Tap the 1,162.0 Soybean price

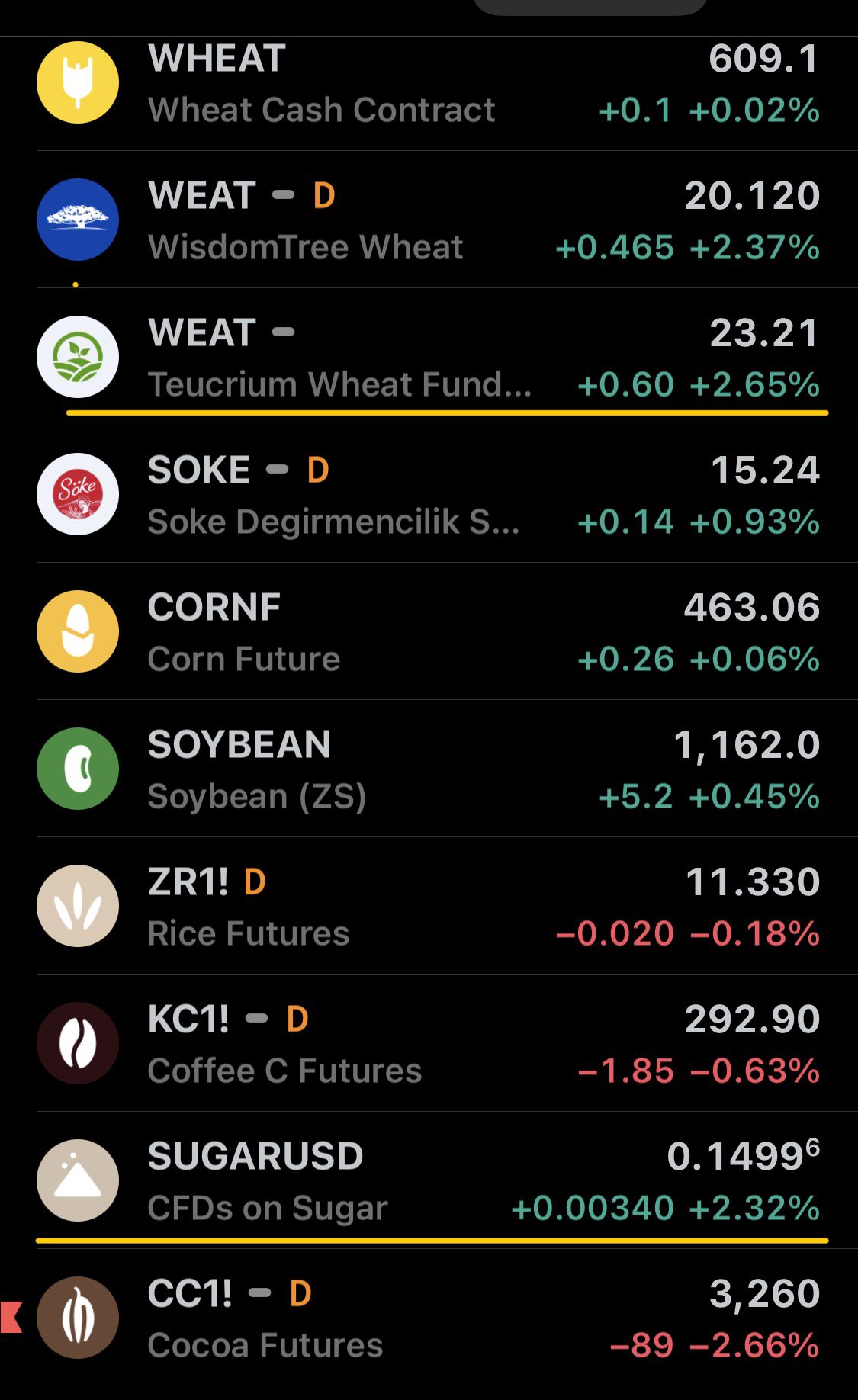pyautogui.click(x=747, y=745)
